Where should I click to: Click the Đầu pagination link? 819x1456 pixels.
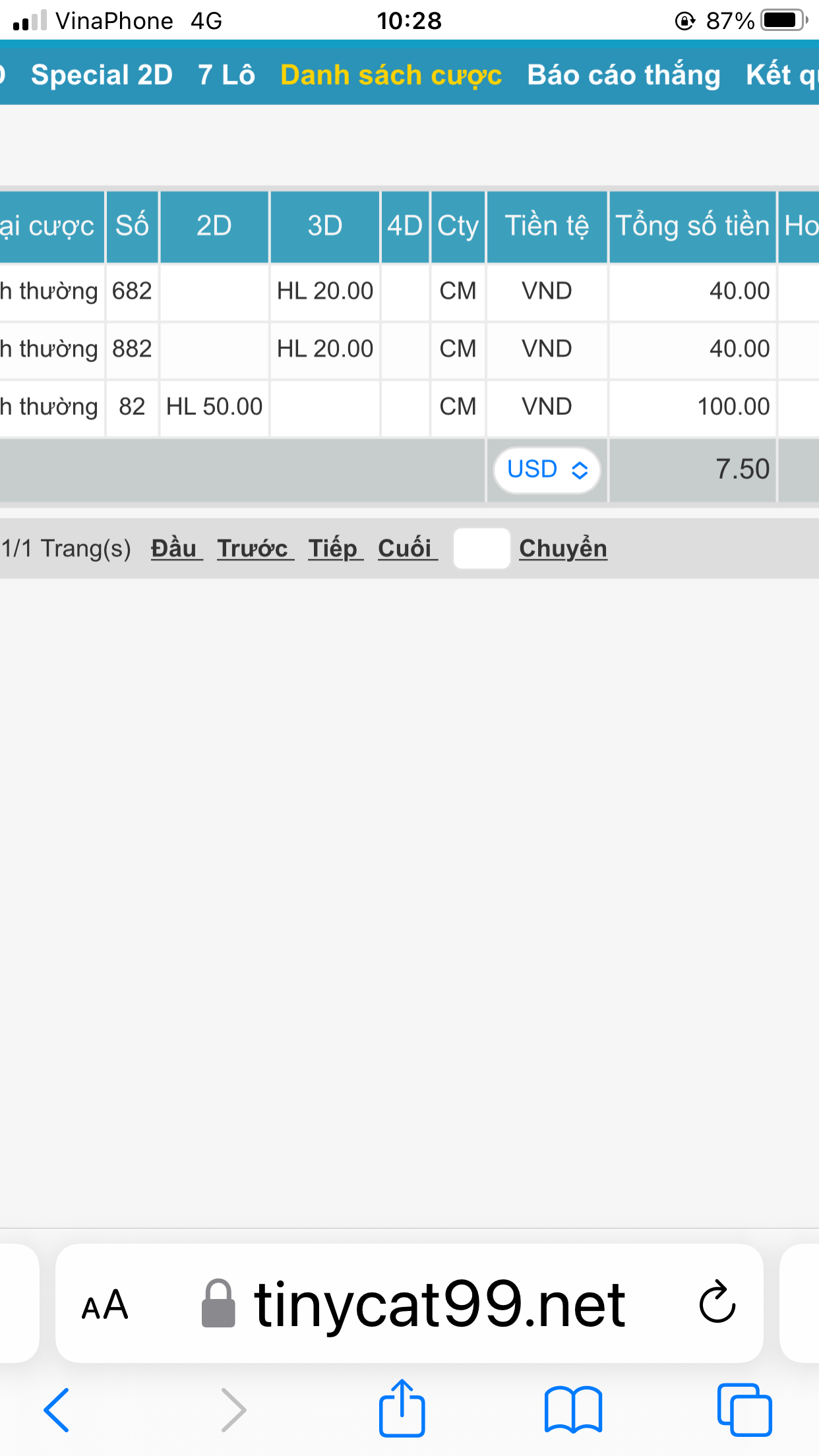point(176,548)
